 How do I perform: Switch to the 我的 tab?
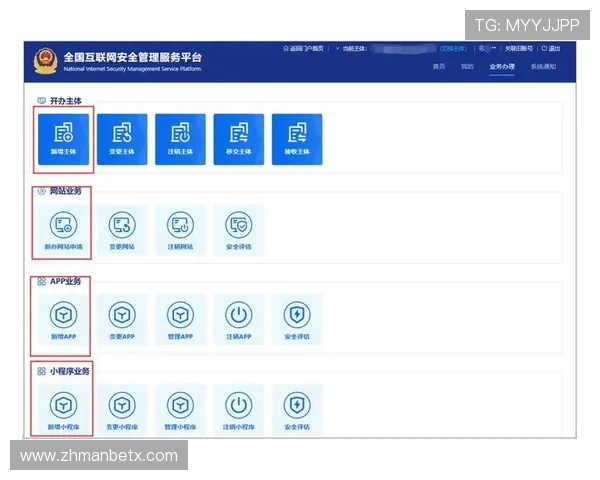(x=467, y=67)
